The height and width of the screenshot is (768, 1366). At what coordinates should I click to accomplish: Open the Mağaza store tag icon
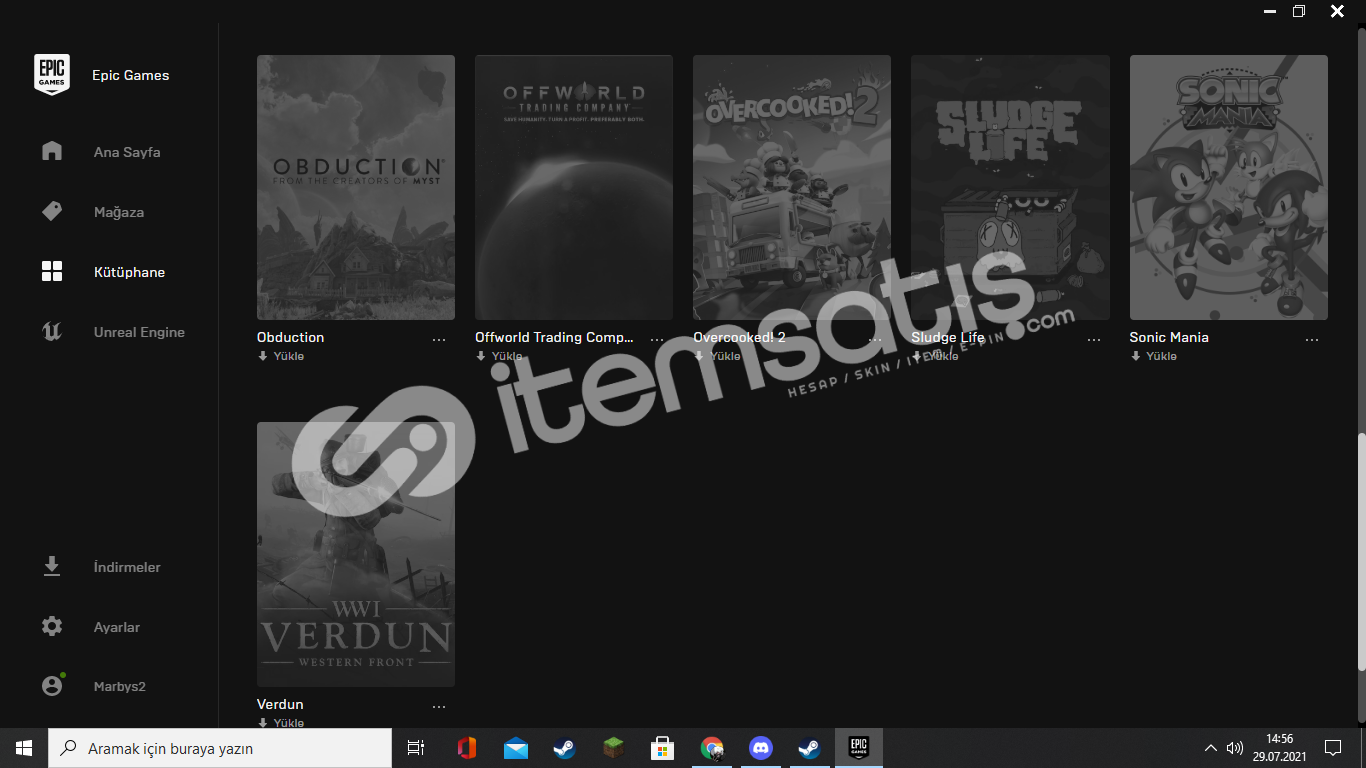click(x=52, y=211)
